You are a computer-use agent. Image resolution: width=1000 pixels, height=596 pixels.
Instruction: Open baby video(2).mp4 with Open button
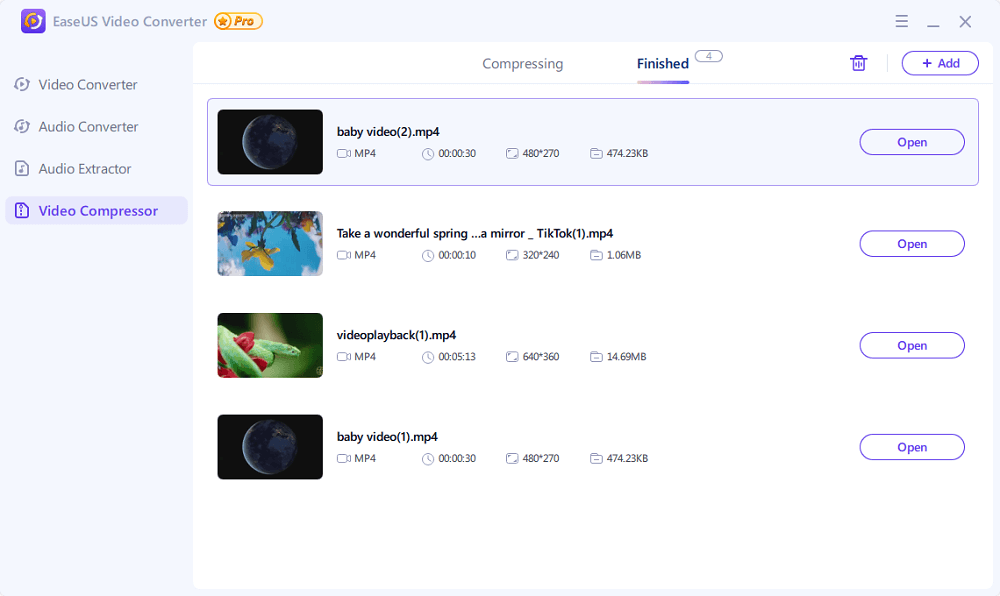pos(911,142)
